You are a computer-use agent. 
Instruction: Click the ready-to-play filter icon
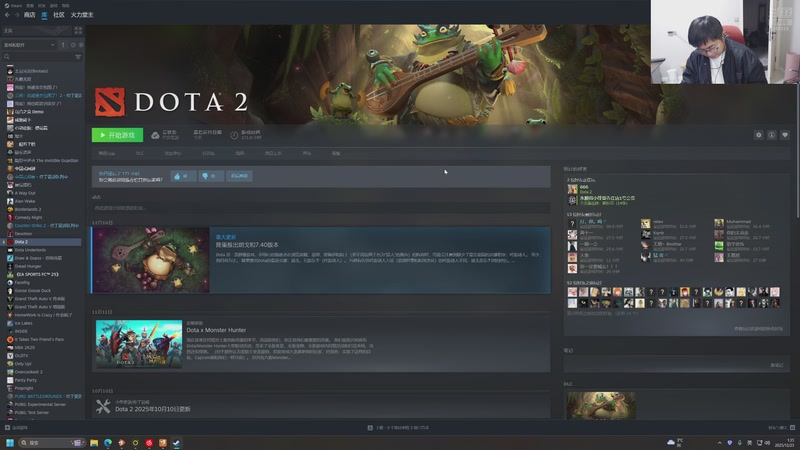tap(81, 45)
